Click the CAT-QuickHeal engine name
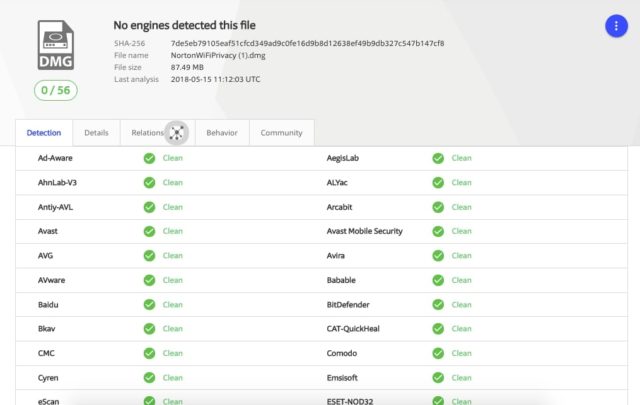Viewport: 640px width, 405px height. (x=353, y=329)
